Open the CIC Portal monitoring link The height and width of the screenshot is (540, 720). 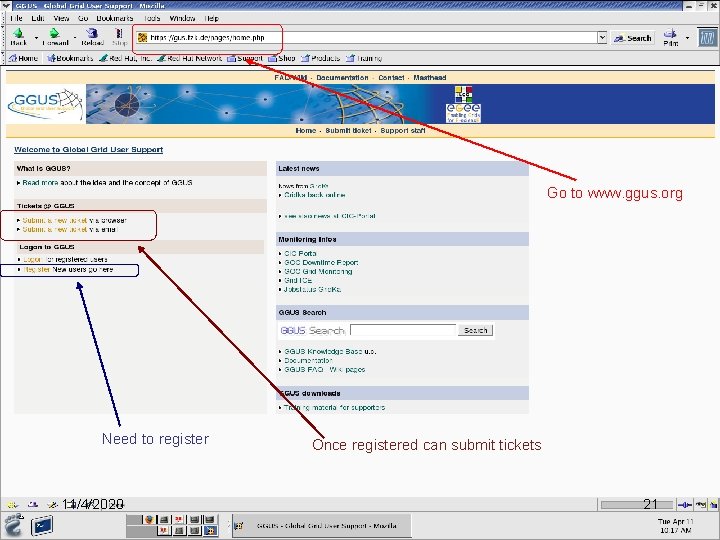300,253
